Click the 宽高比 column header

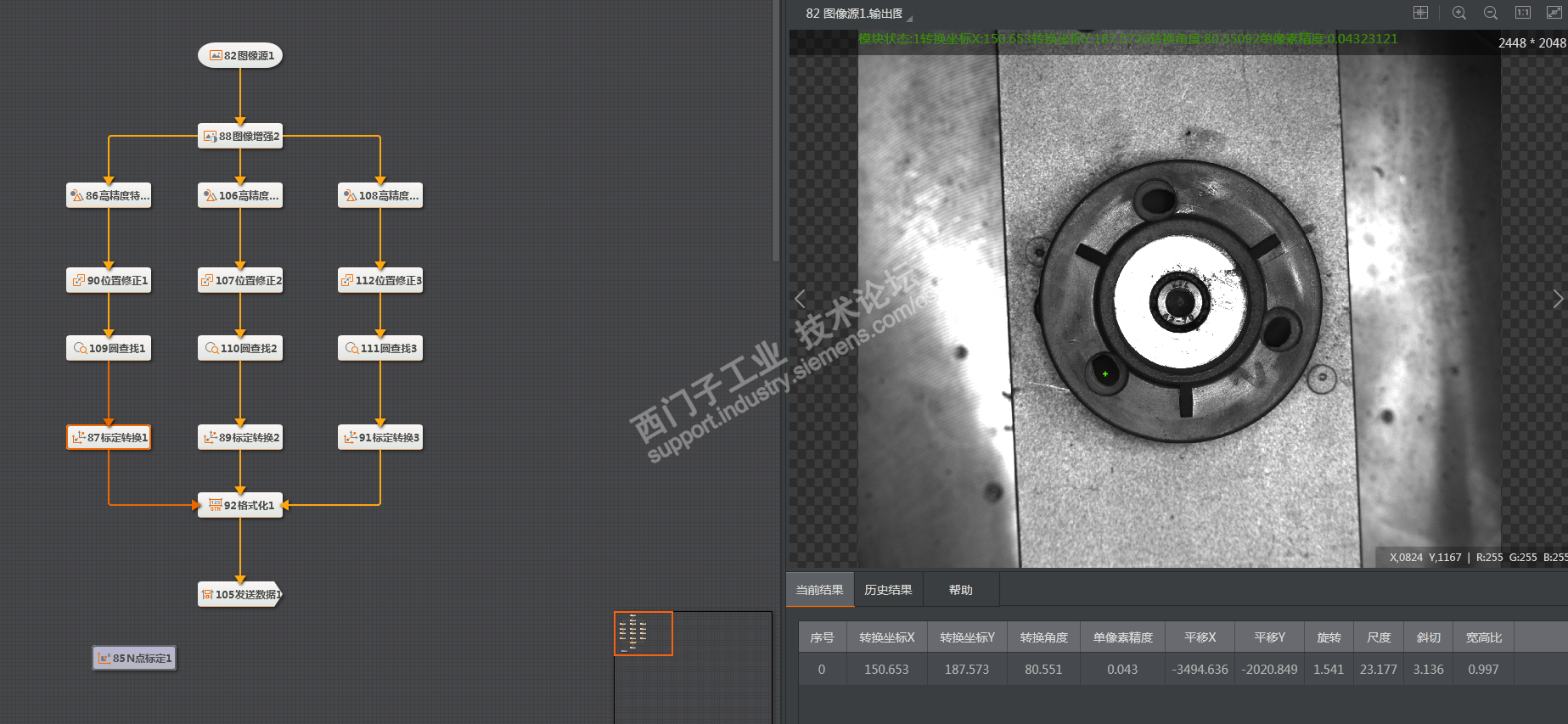[x=1483, y=637]
